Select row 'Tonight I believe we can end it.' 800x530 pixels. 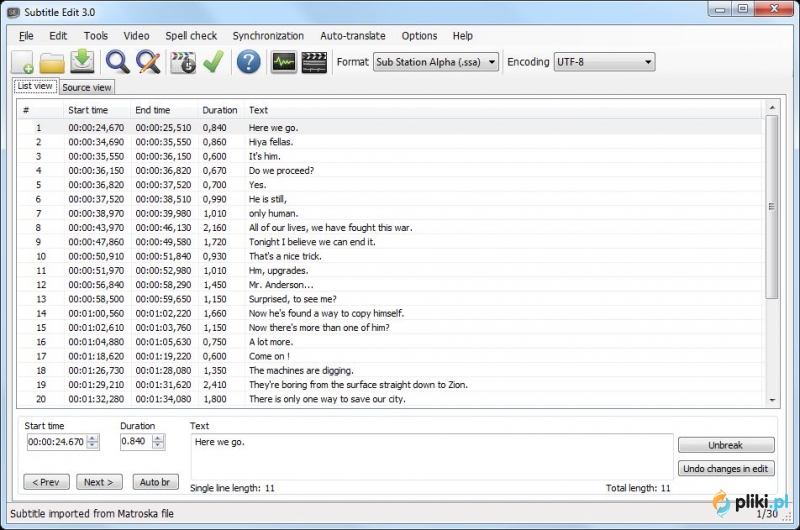(390, 242)
